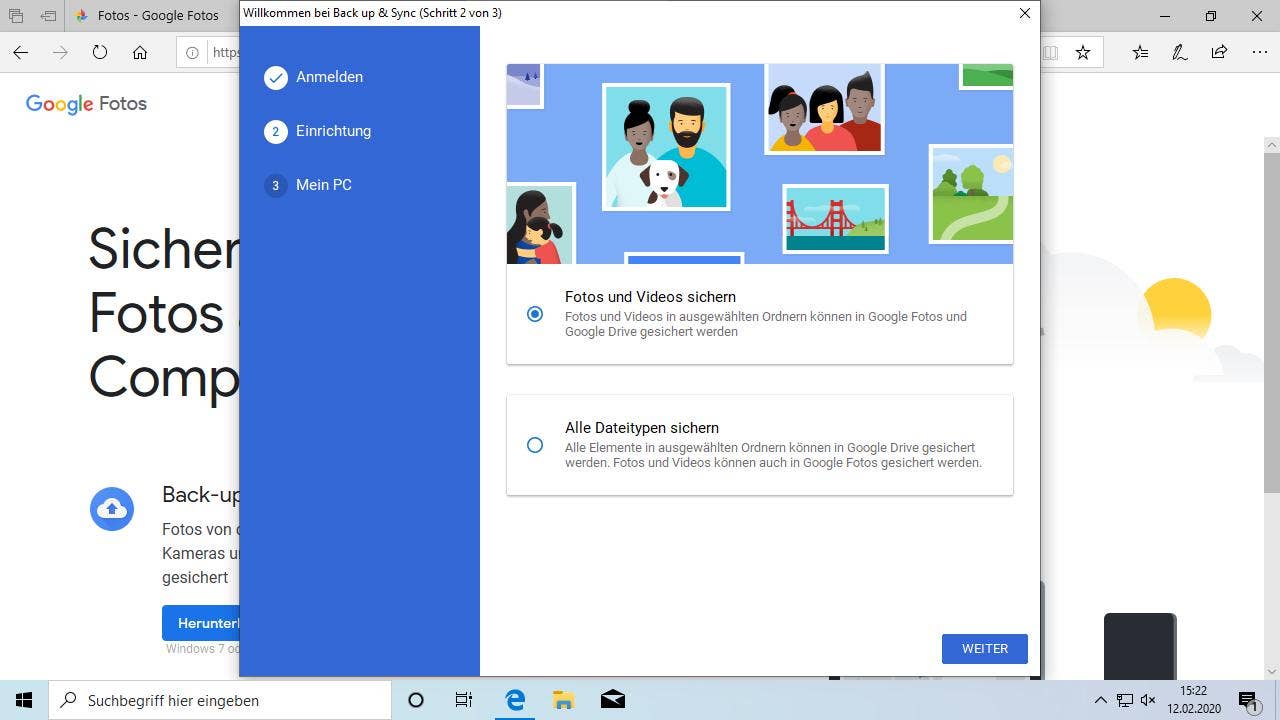1280x720 pixels.
Task: Select the Einrichtung step in sidebar
Action: [333, 131]
